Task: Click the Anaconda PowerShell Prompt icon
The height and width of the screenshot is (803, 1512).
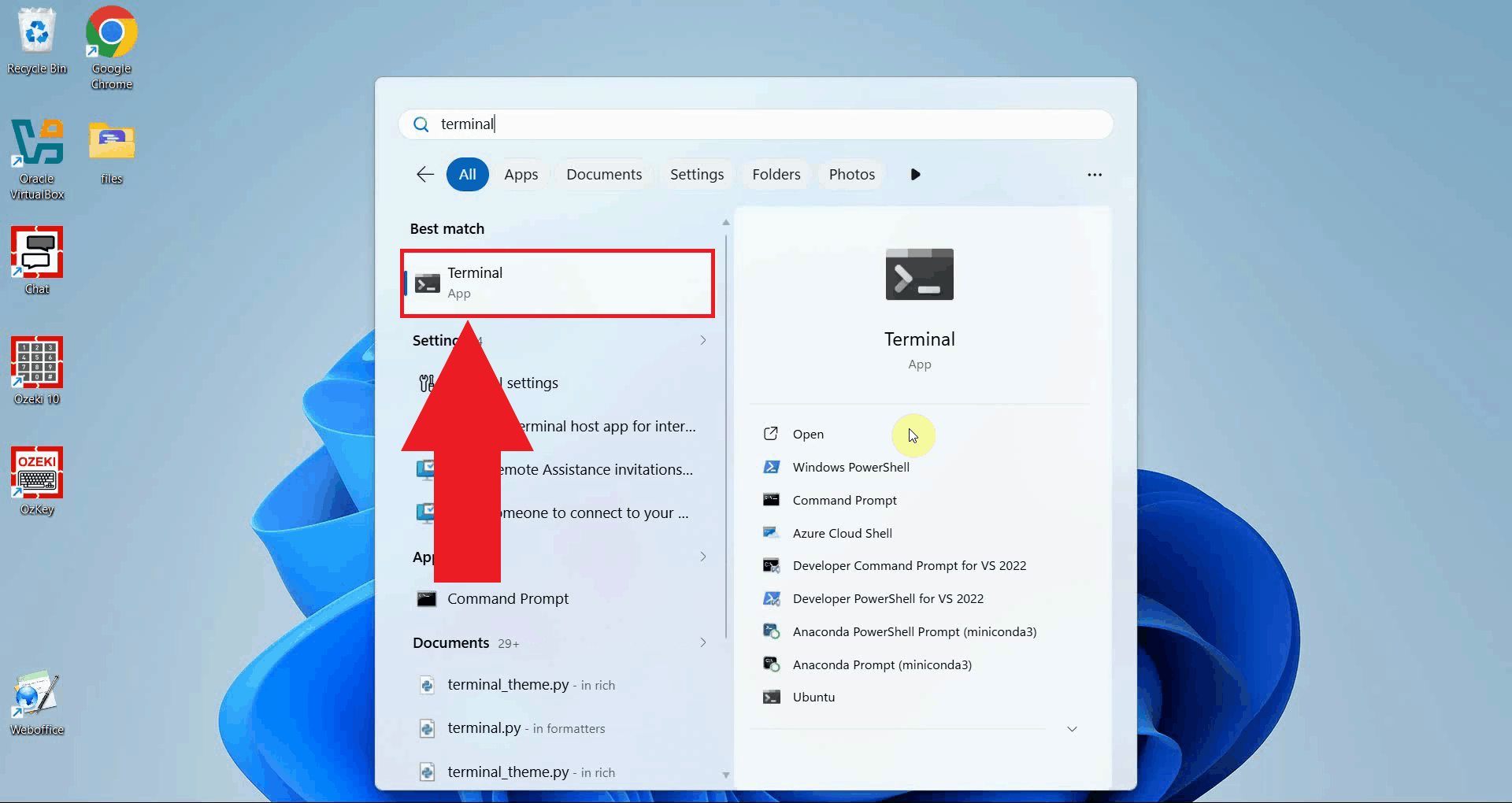Action: pos(772,631)
